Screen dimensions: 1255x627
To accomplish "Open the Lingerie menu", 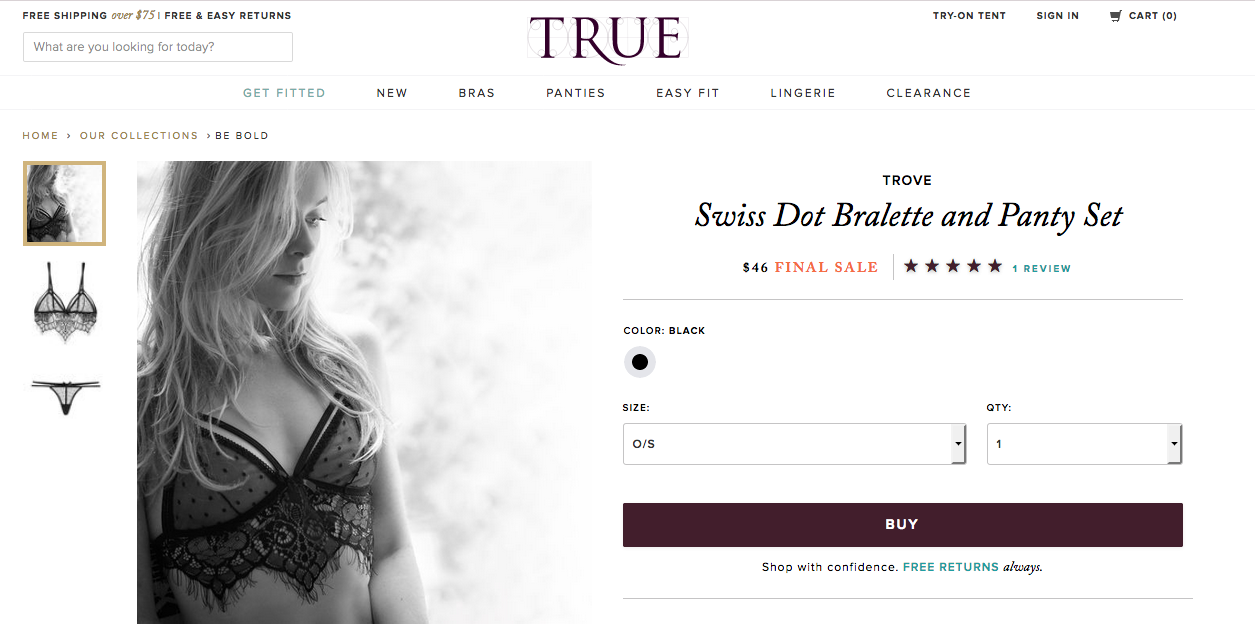I will [x=803, y=93].
